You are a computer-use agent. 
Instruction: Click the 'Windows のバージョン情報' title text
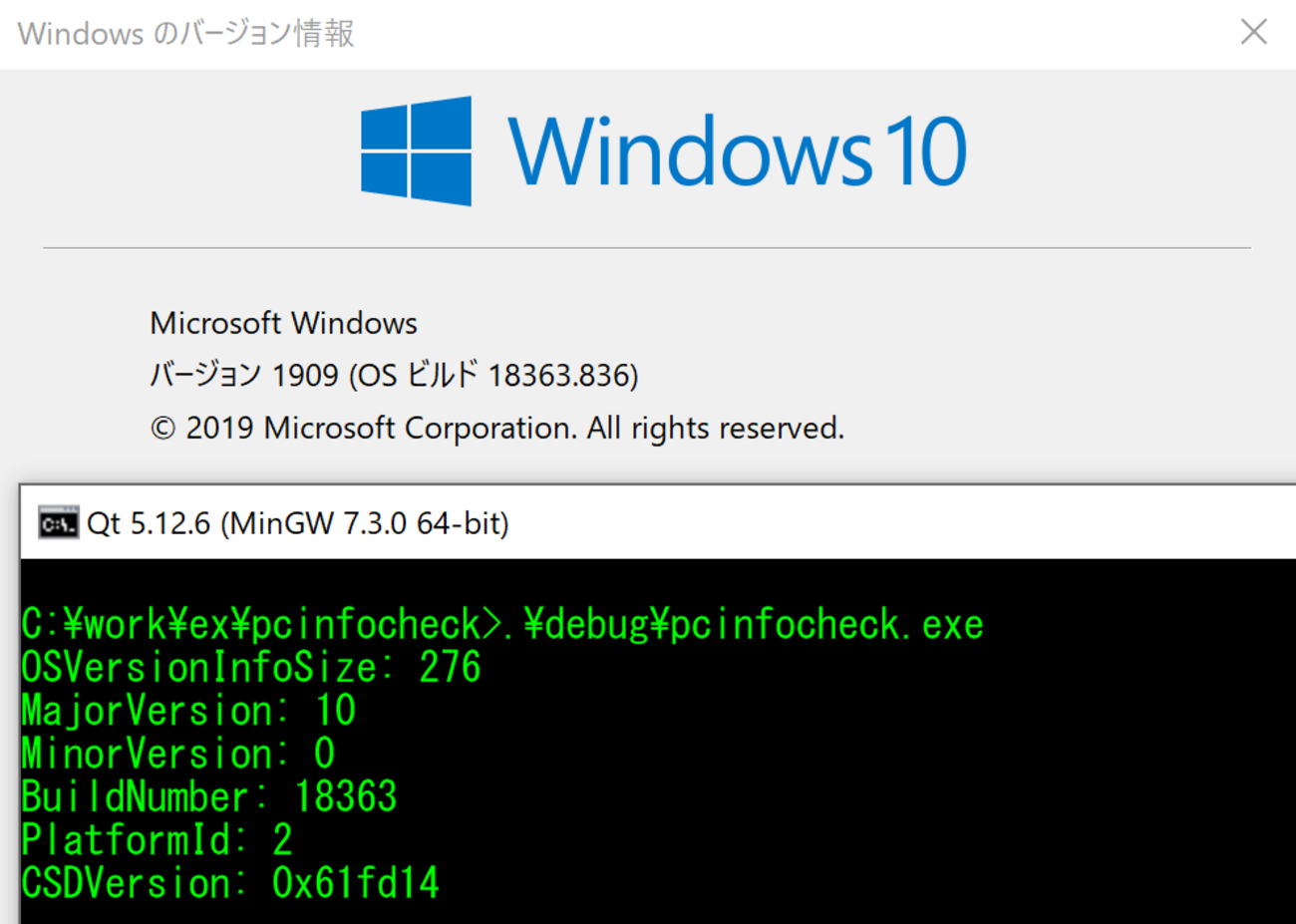(x=186, y=33)
